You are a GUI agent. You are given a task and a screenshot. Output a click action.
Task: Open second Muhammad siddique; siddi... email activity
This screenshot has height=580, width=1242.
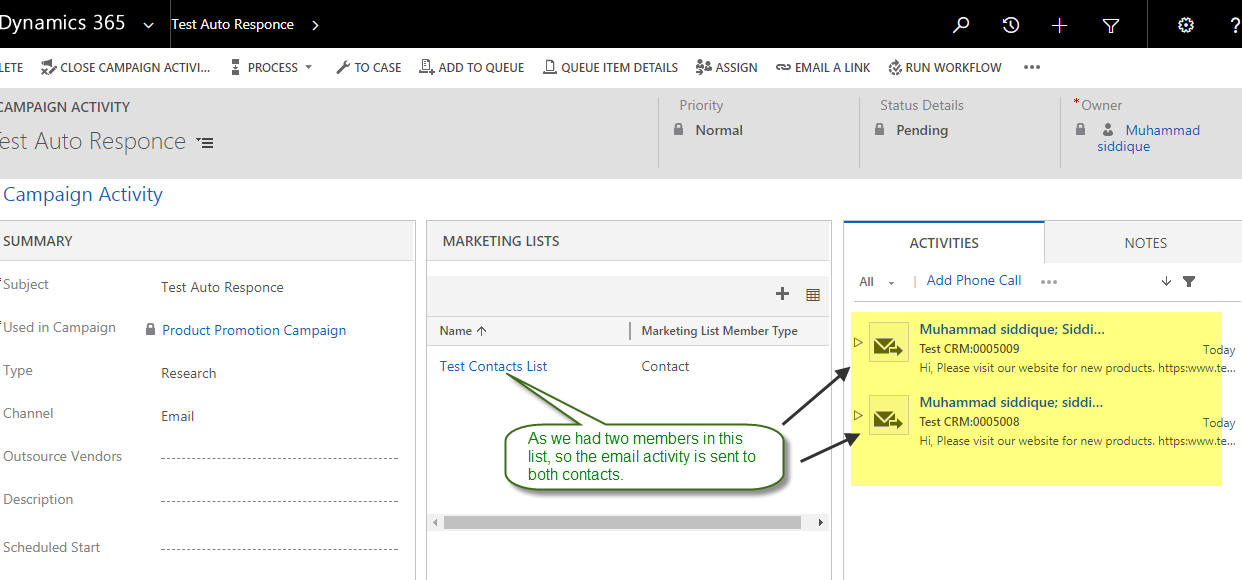coord(1012,402)
